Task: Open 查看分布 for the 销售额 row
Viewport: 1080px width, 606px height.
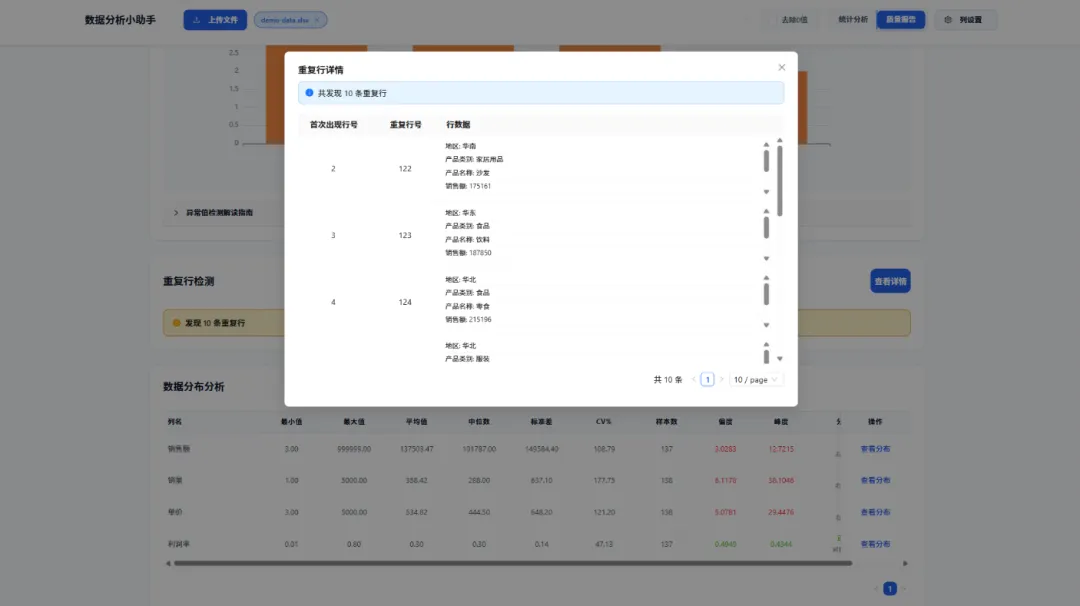Action: [875, 449]
